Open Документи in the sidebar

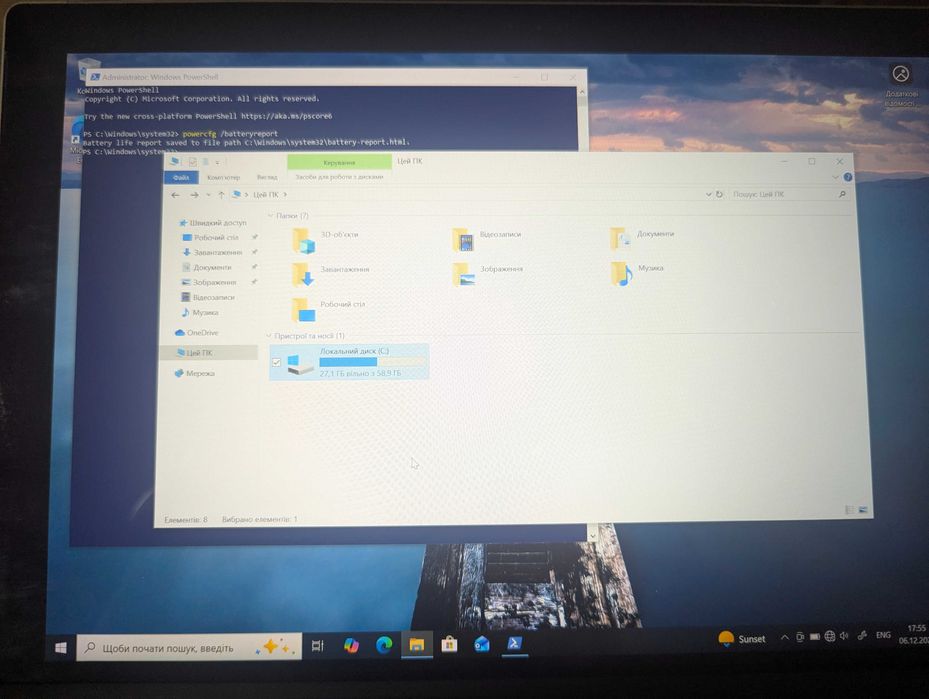point(207,267)
